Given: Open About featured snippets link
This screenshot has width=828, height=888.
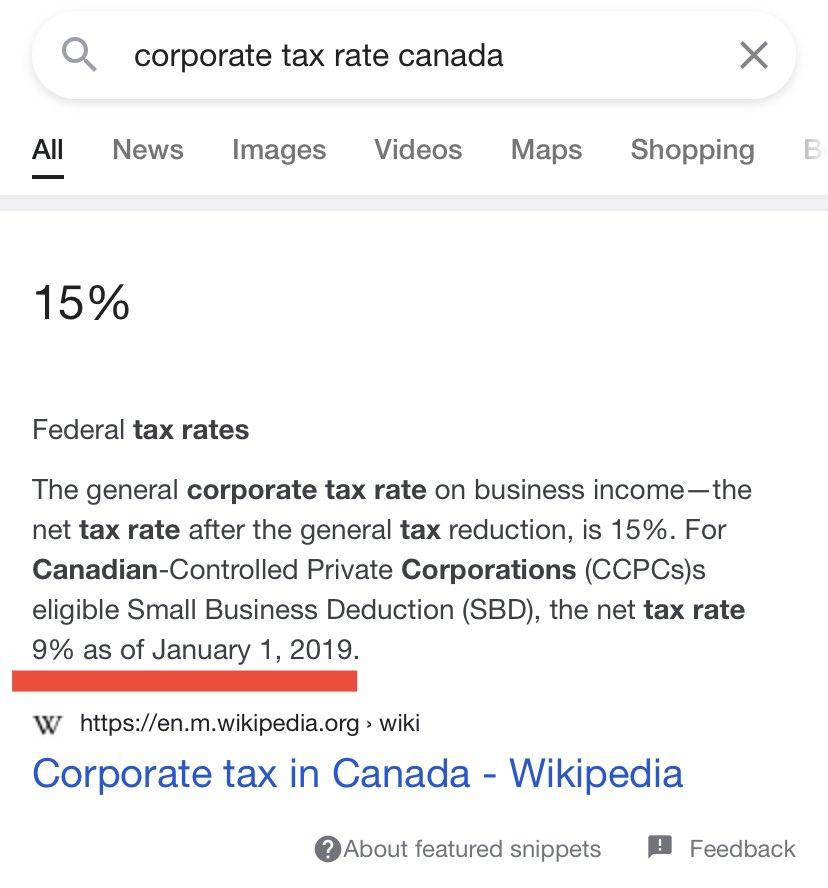Looking at the screenshot, I should tap(472, 850).
